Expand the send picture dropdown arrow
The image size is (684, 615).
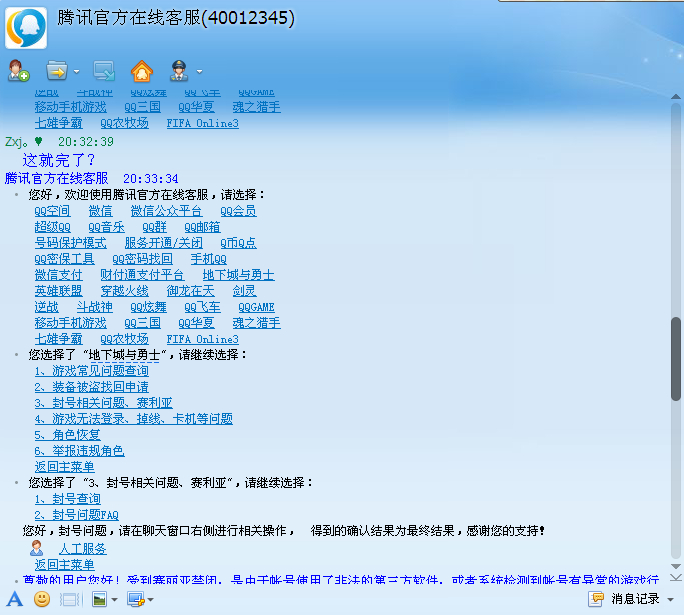[x=114, y=600]
